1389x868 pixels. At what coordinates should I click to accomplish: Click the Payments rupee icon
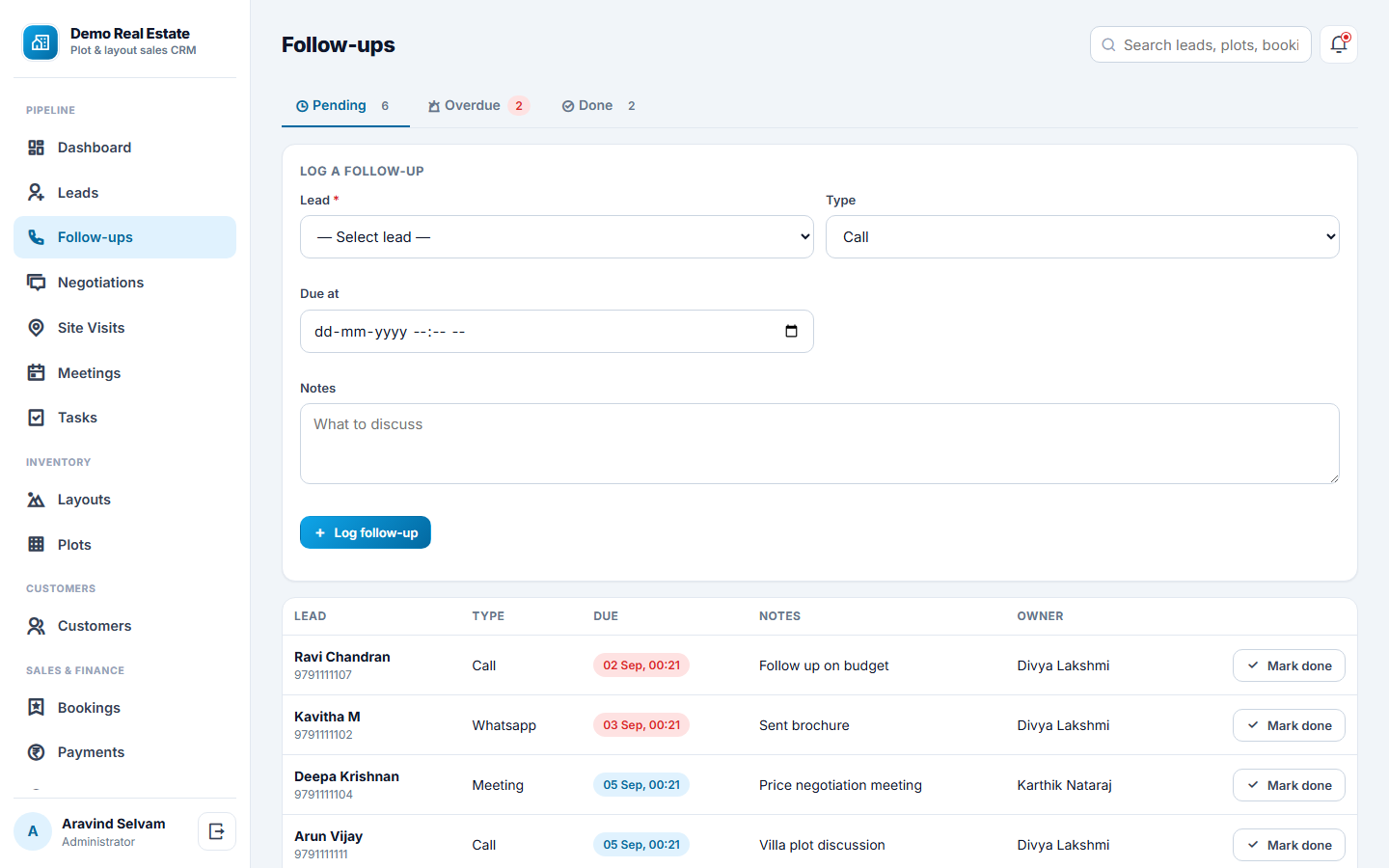[x=37, y=752]
